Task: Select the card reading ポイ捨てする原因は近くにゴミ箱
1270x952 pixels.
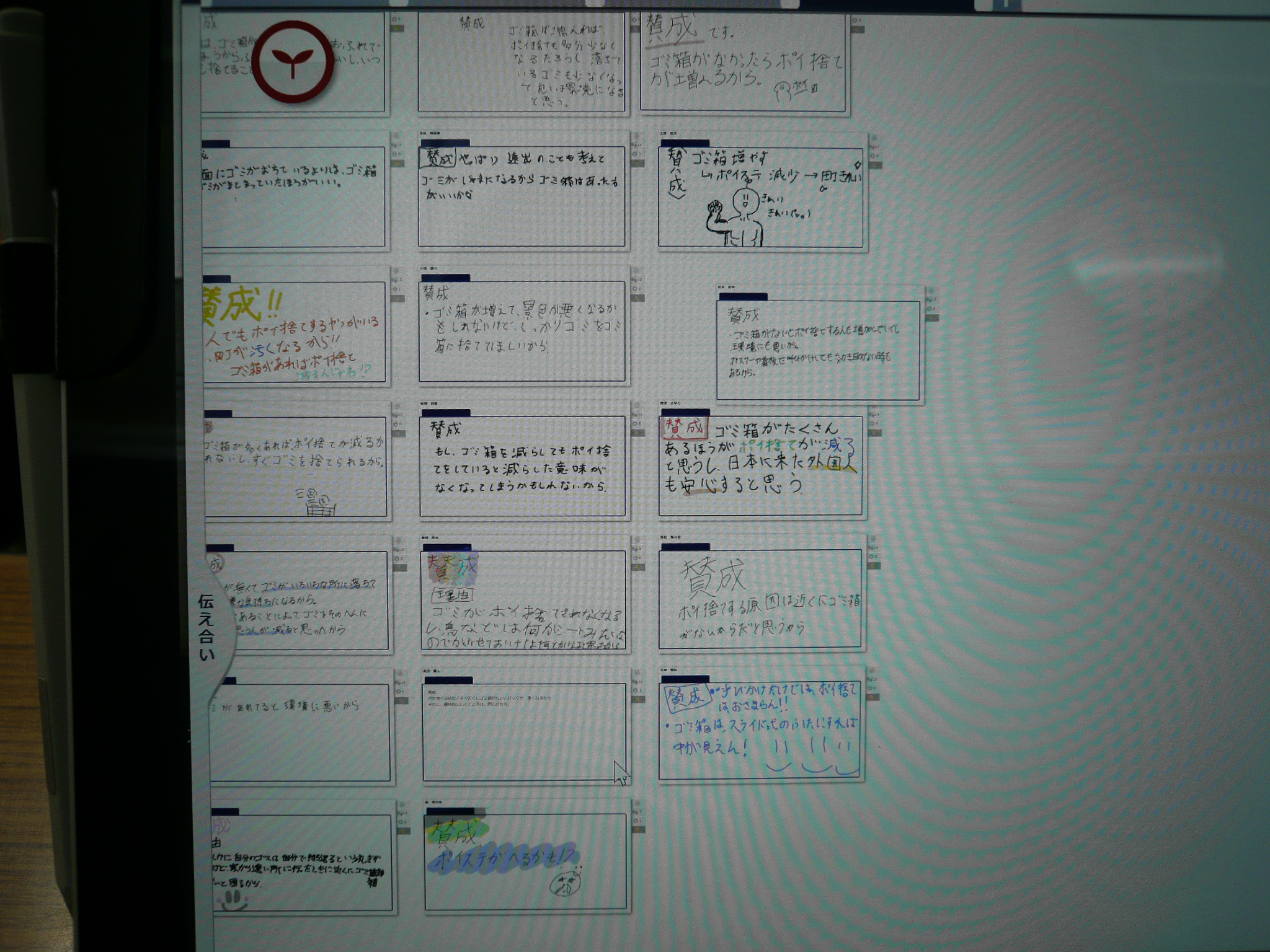Action: (x=760, y=599)
